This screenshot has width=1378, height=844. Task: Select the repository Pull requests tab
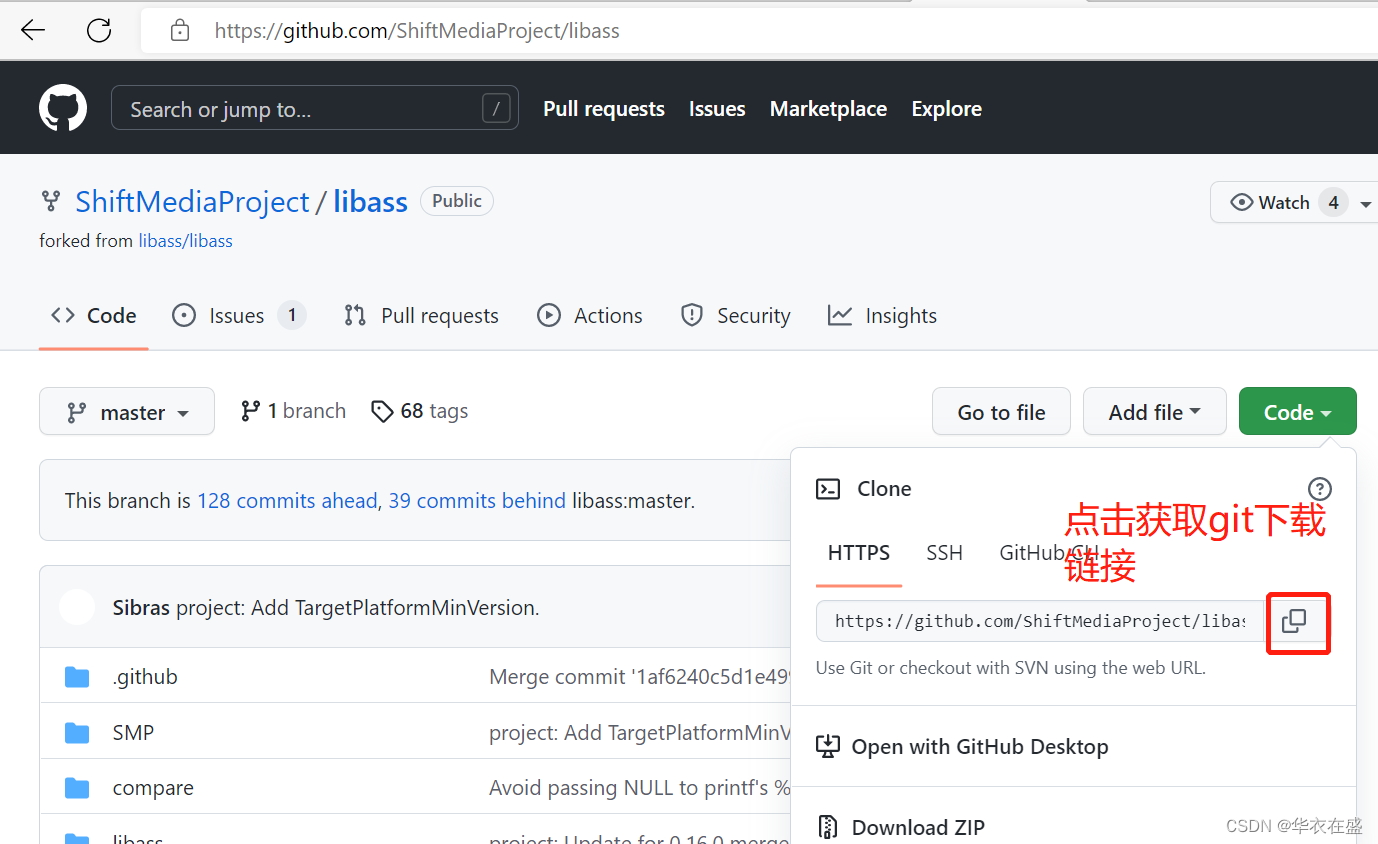click(421, 316)
